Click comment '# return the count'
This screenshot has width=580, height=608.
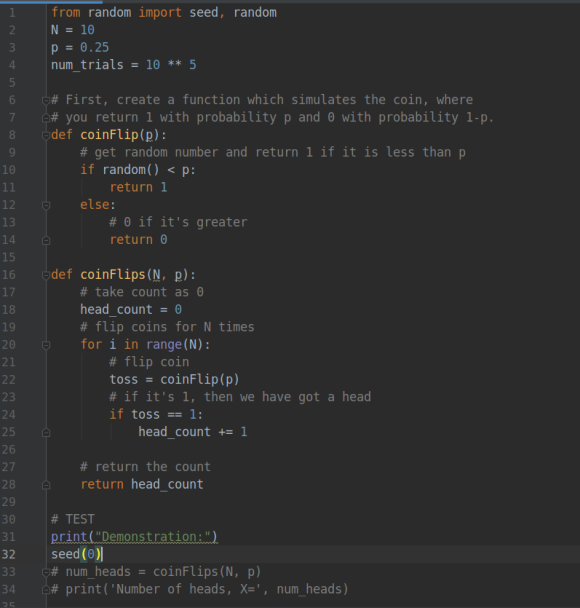point(145,467)
